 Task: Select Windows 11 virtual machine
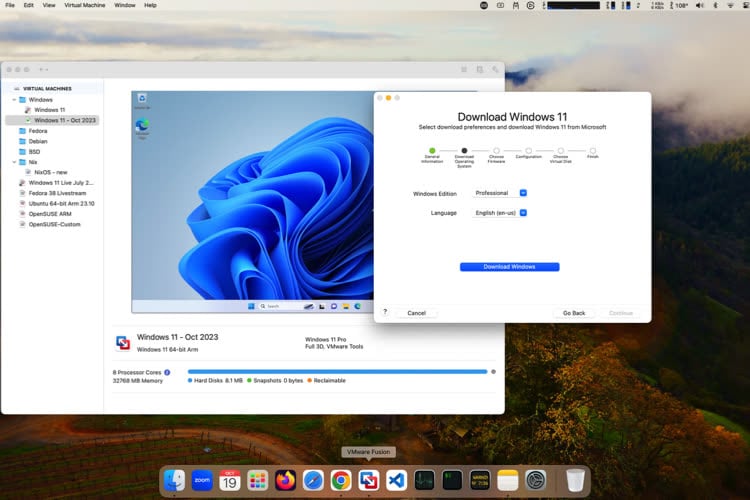pos(50,110)
